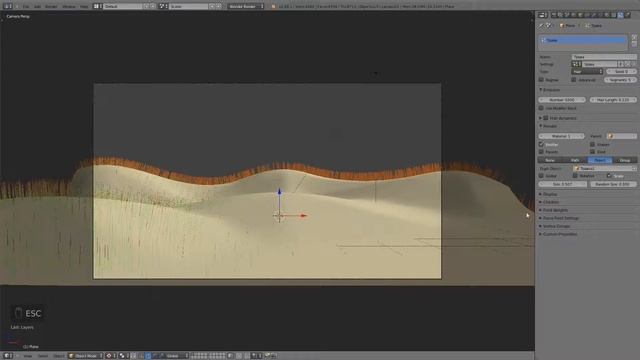Uncheck the Emitter render checkbox
This screenshot has height=360, width=640.
click(x=541, y=144)
